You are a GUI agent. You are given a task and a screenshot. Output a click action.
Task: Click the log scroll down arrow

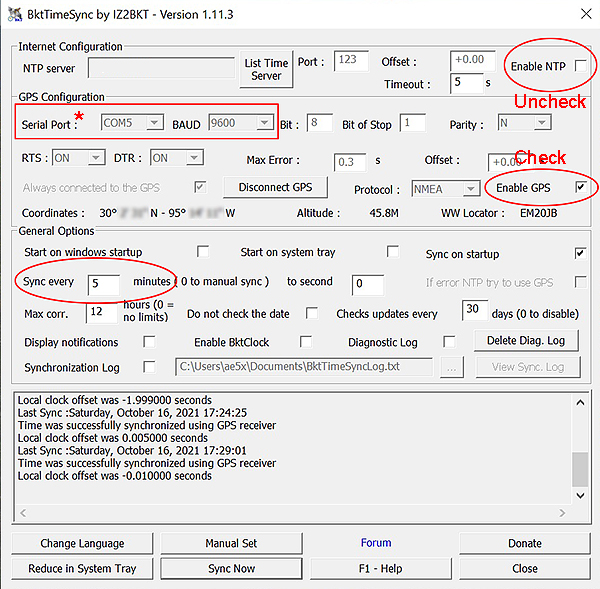tap(580, 495)
